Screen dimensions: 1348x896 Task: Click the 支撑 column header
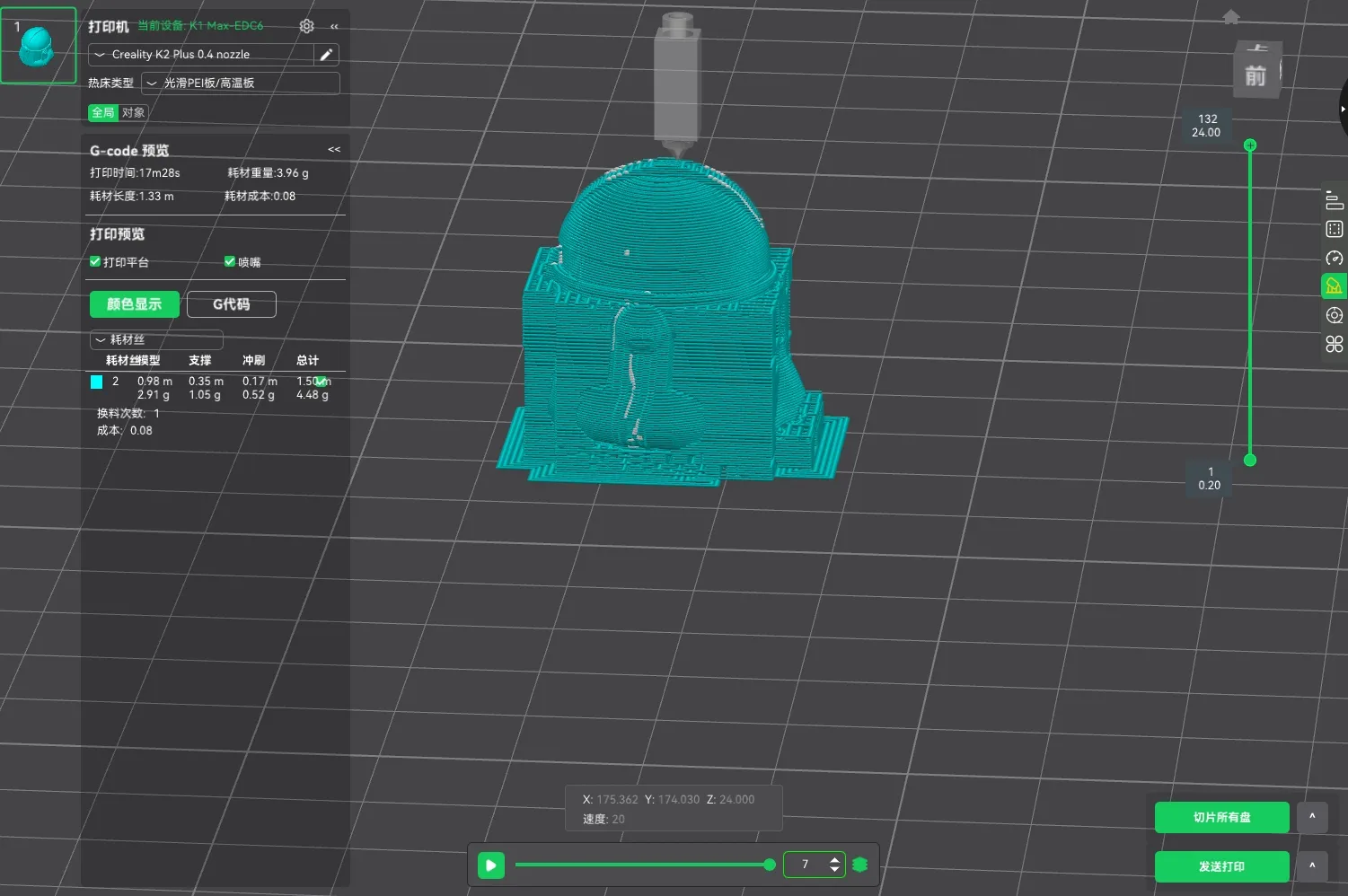point(199,360)
